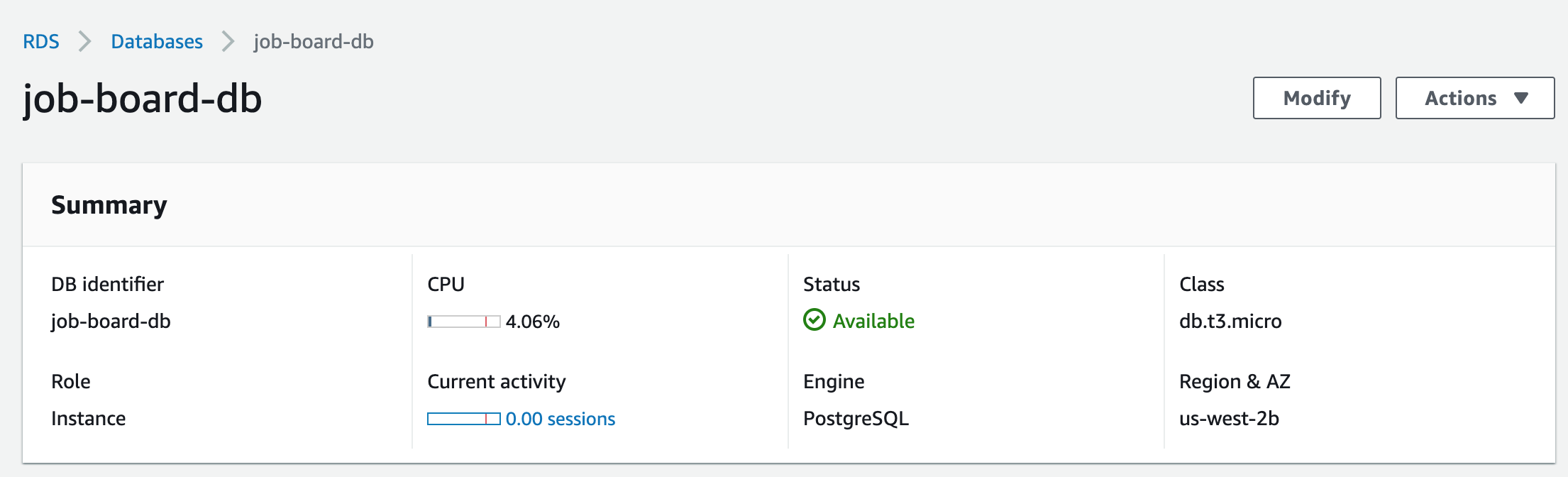Select the PostgreSQL engine value
Image resolution: width=1568 pixels, height=477 pixels.
(856, 419)
